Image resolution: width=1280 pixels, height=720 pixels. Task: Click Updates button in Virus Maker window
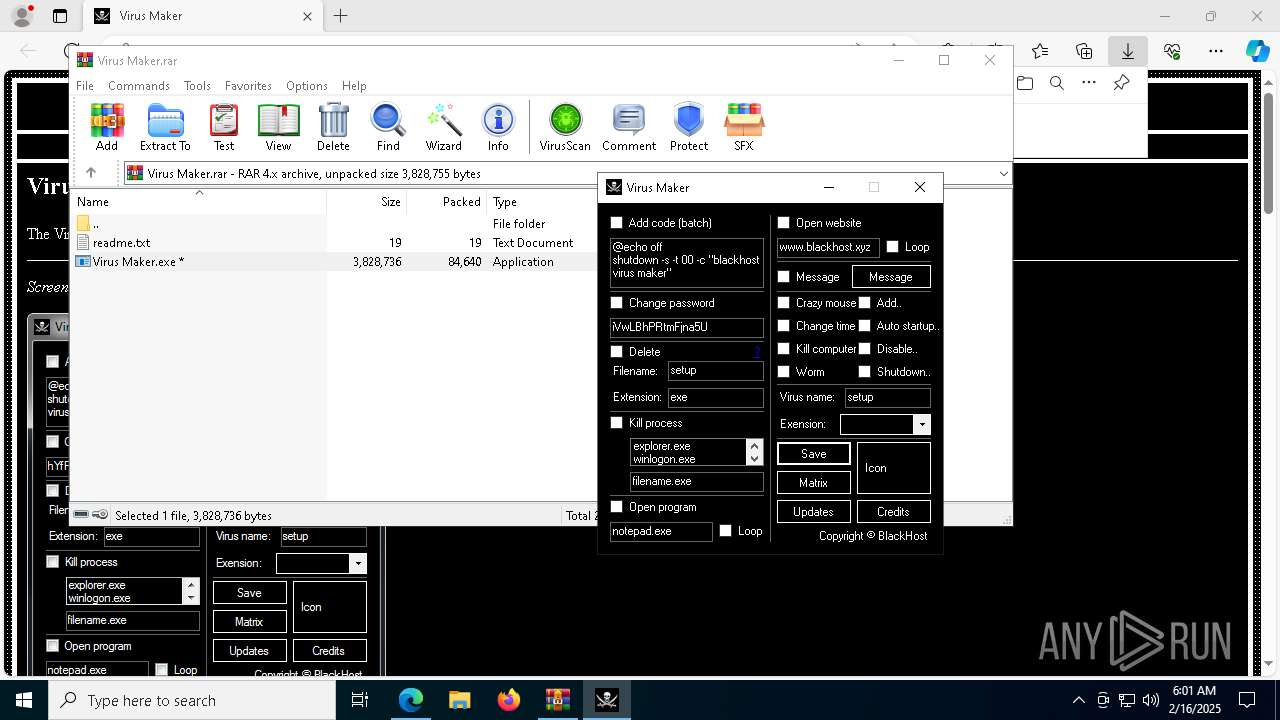(814, 511)
